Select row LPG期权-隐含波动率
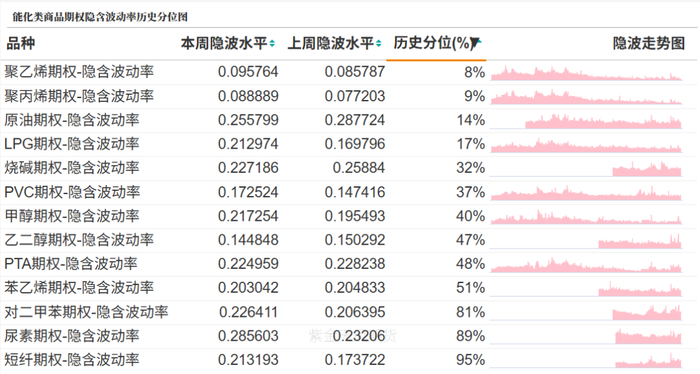 349,144
